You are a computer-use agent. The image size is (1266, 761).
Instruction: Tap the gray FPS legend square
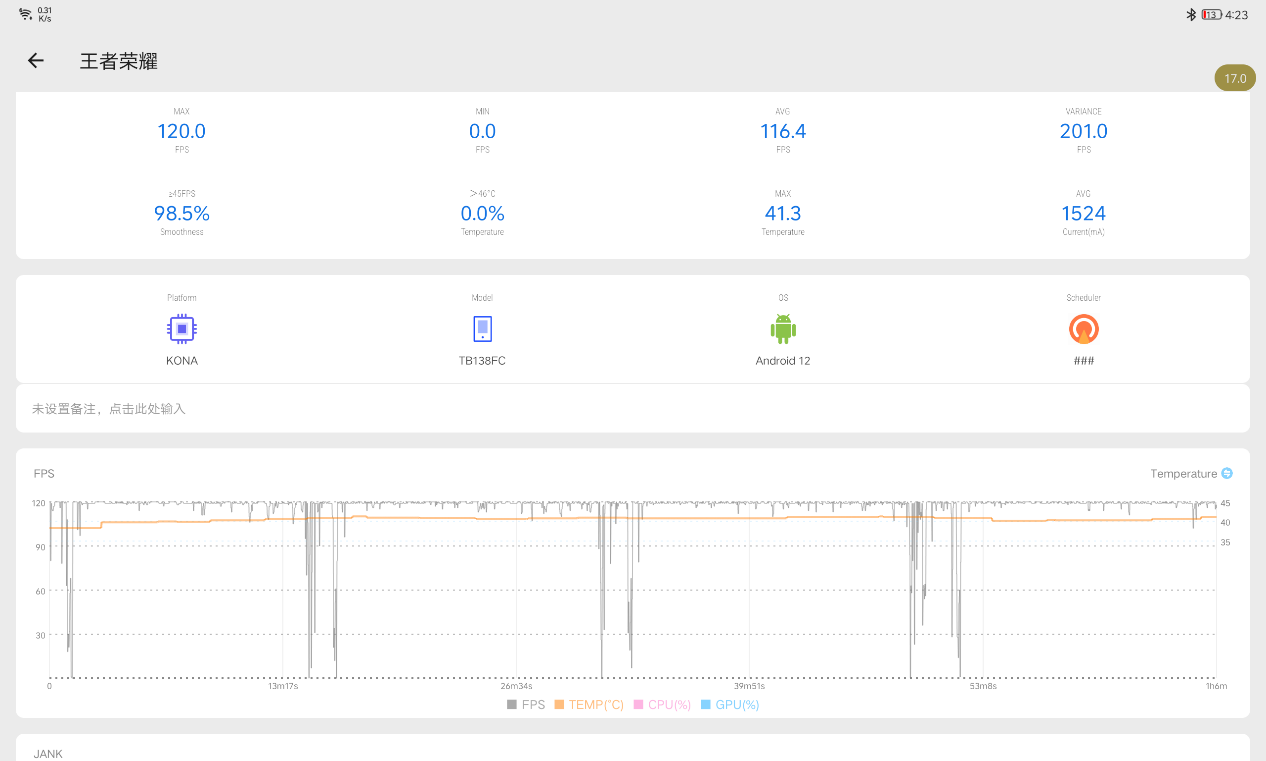(x=512, y=704)
